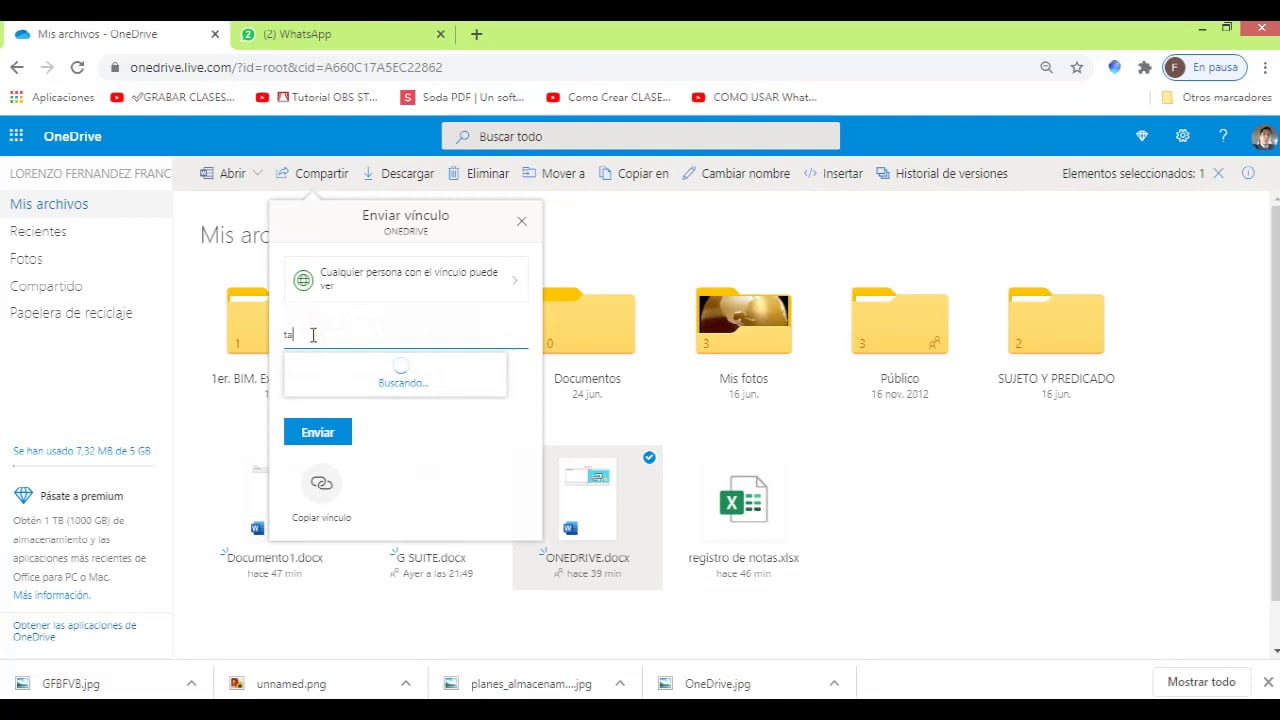This screenshot has width=1280, height=720.
Task: Click Insertar in the toolbar
Action: tap(833, 173)
